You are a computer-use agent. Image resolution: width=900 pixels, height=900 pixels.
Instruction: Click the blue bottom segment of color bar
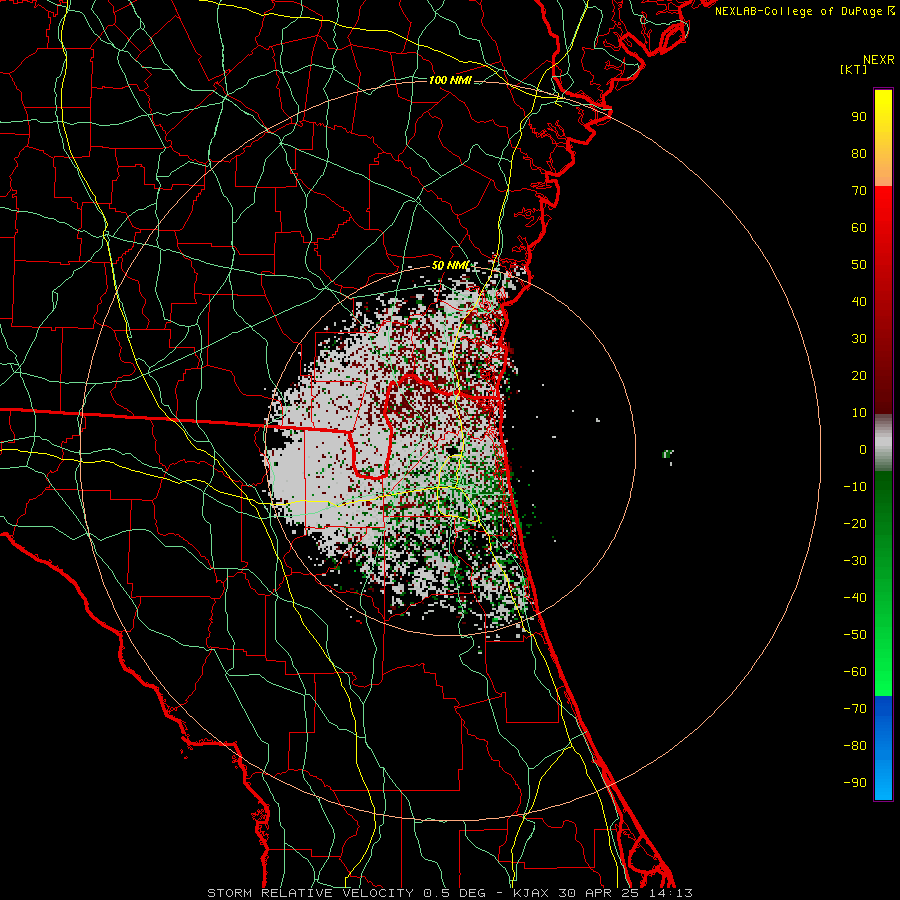tap(883, 748)
